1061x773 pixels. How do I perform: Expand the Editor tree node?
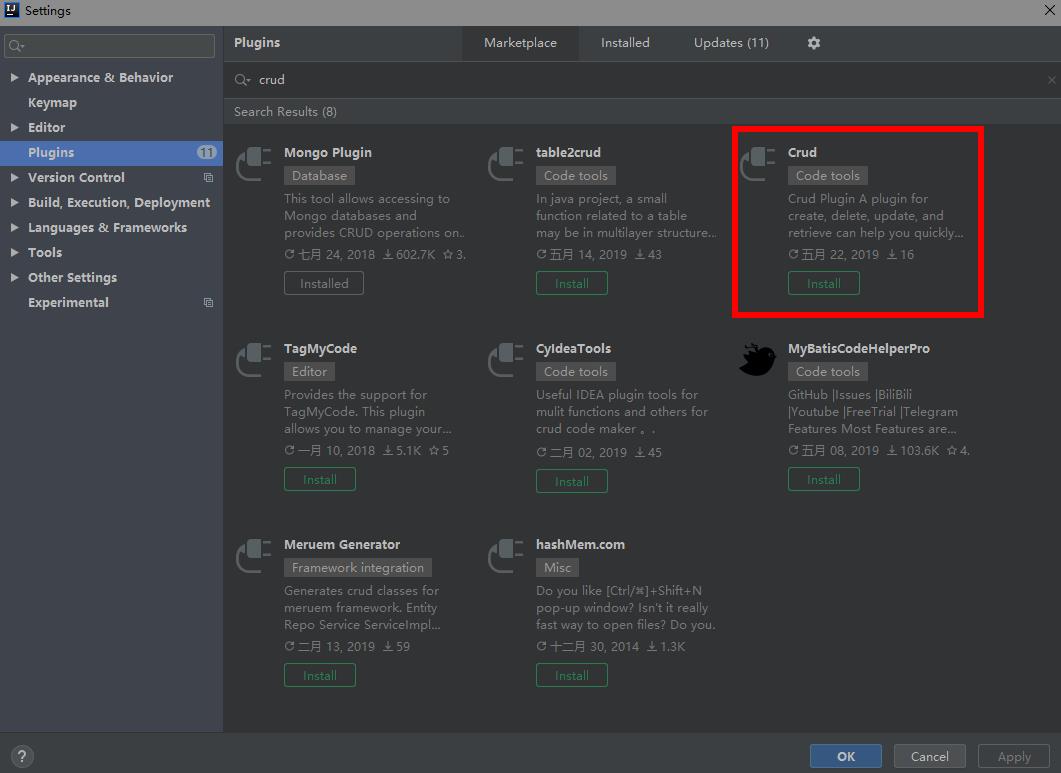point(14,127)
